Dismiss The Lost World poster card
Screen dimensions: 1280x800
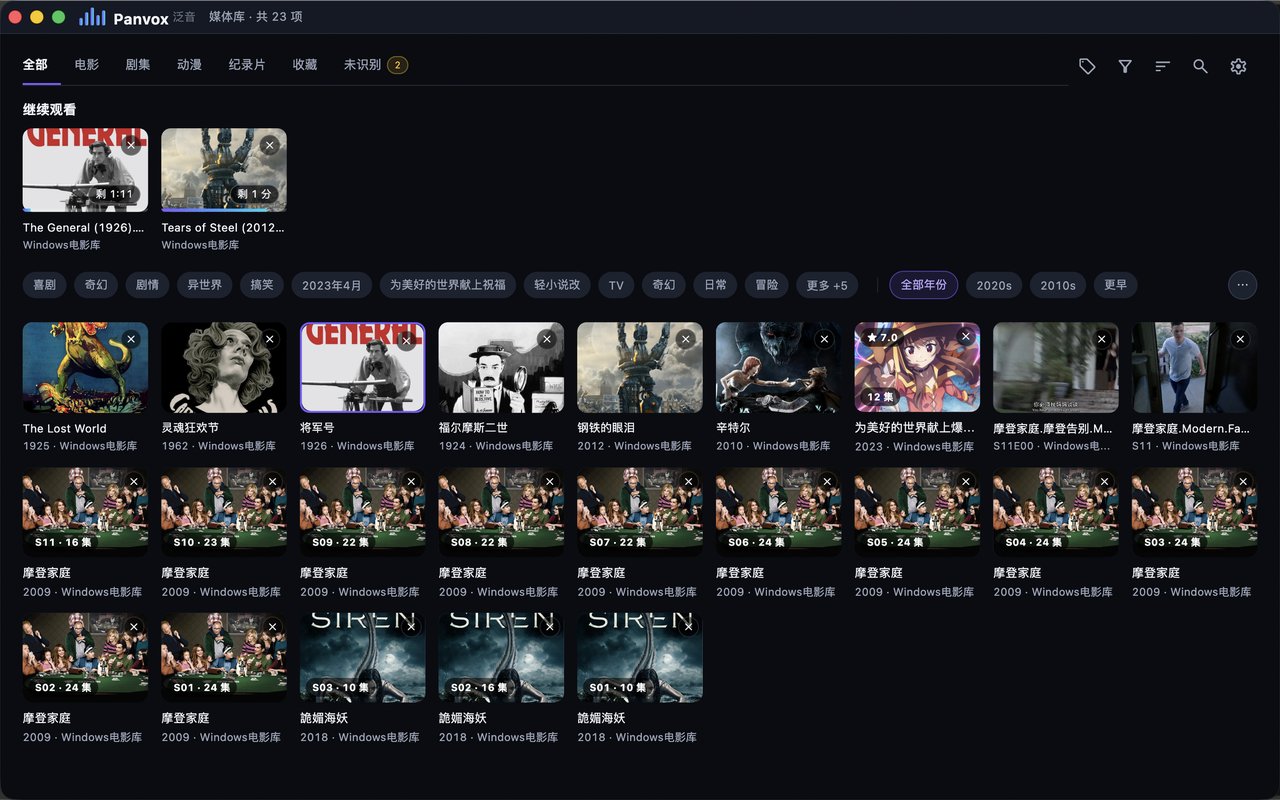click(131, 339)
